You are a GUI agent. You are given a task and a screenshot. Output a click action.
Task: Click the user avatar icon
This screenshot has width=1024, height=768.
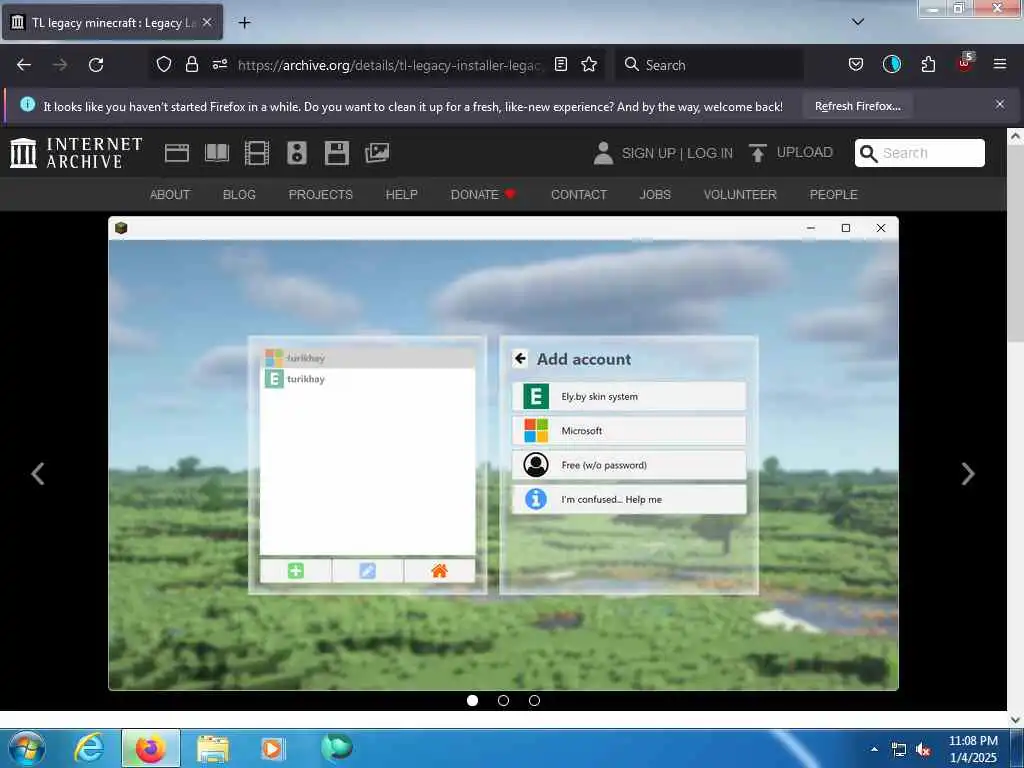tap(603, 153)
